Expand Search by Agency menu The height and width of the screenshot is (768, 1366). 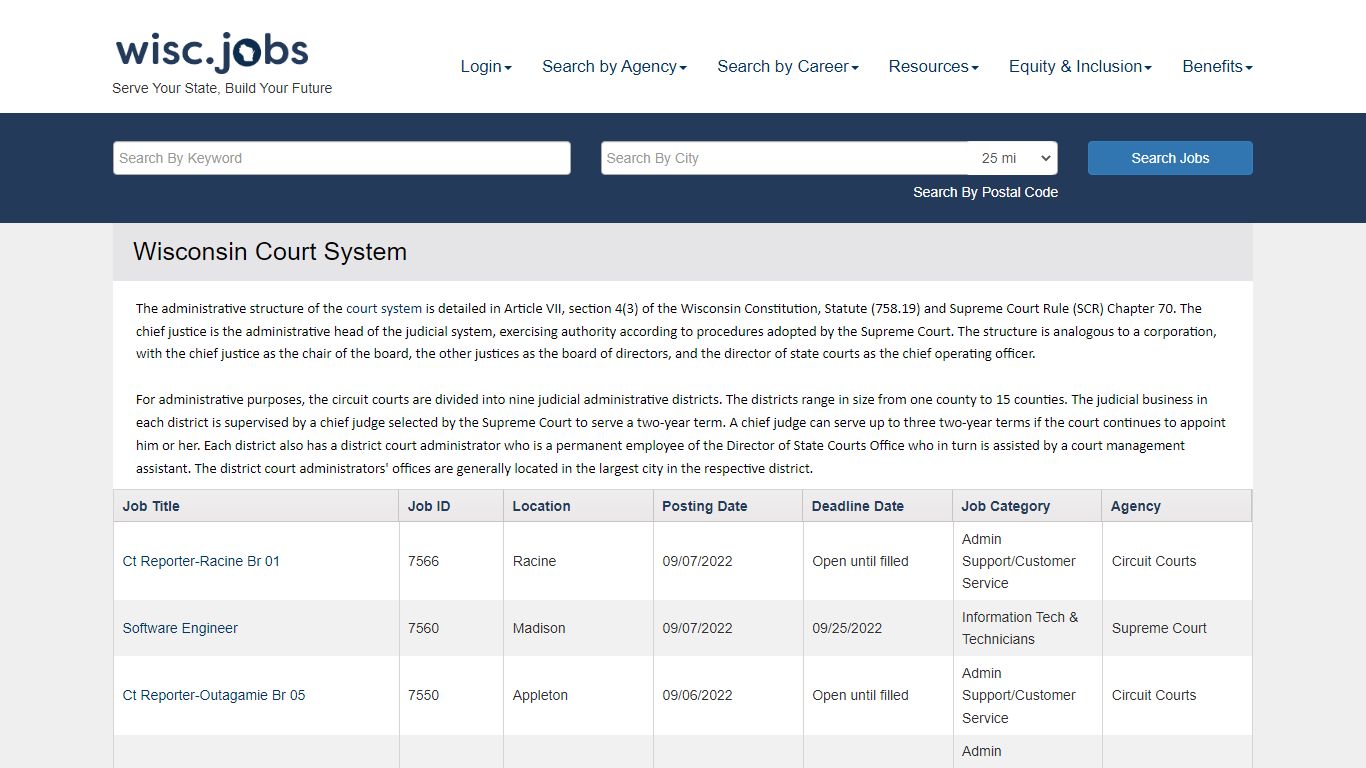(x=614, y=66)
